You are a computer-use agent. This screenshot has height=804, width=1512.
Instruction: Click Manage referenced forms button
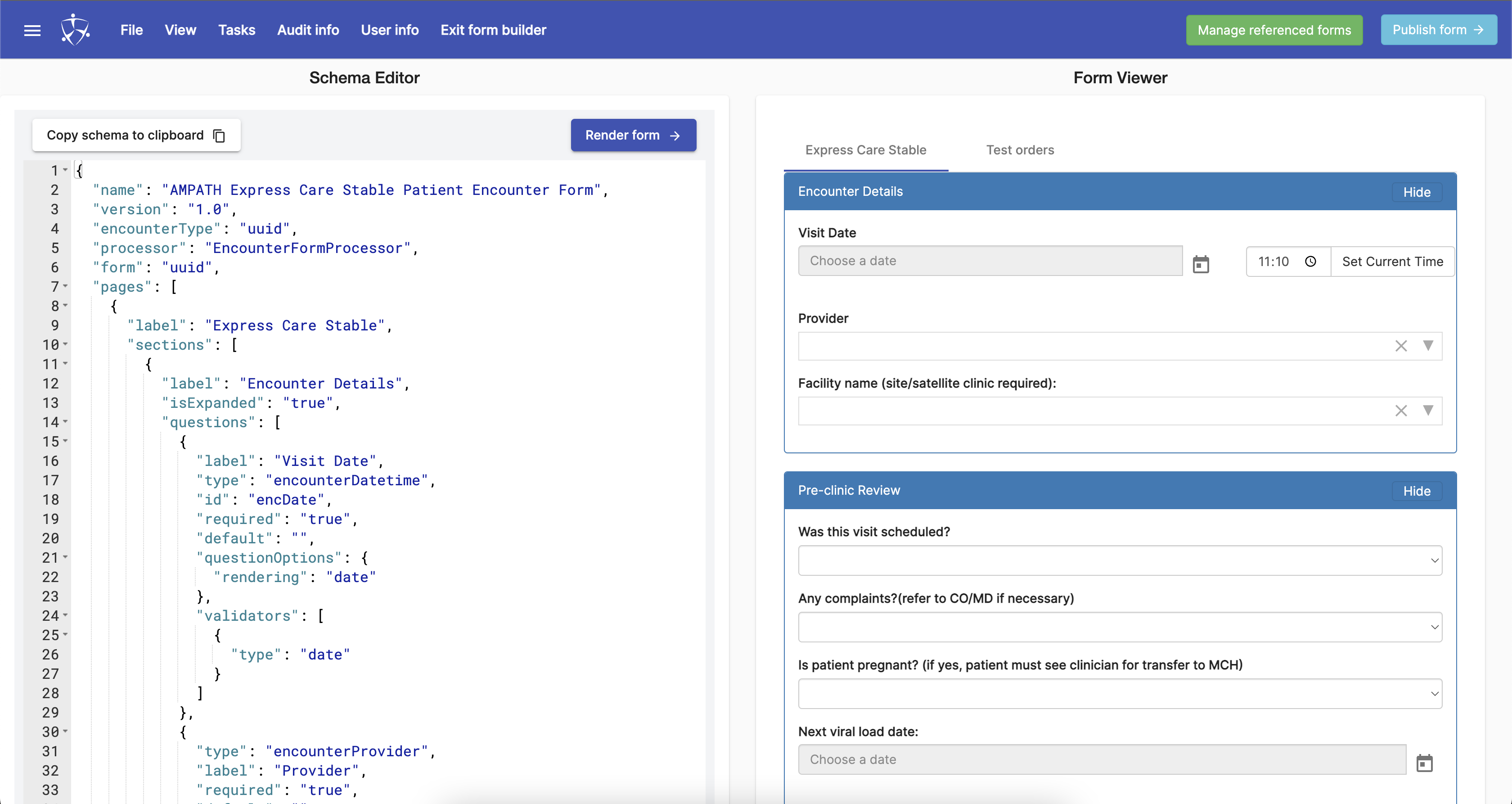tap(1273, 30)
